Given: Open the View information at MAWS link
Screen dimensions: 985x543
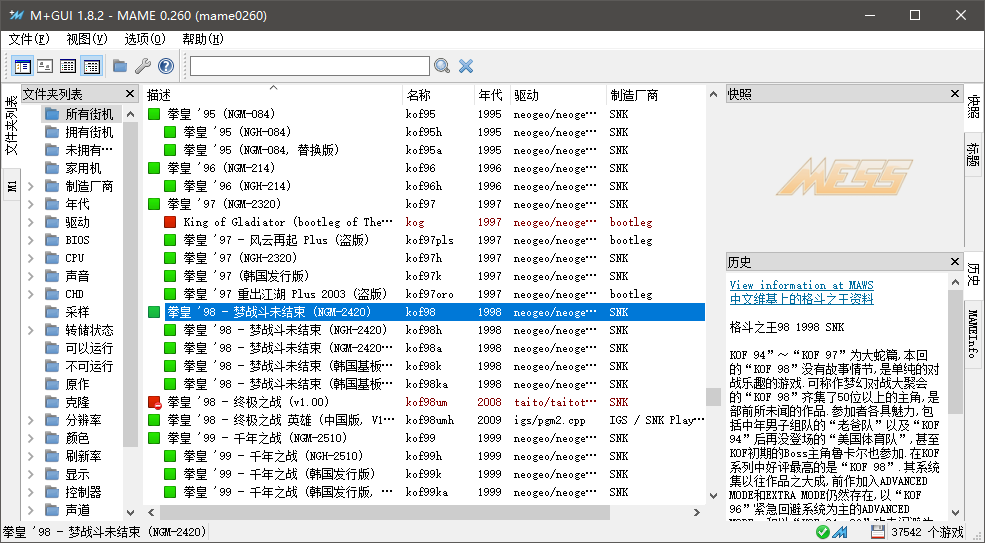Looking at the screenshot, I should click(x=801, y=285).
